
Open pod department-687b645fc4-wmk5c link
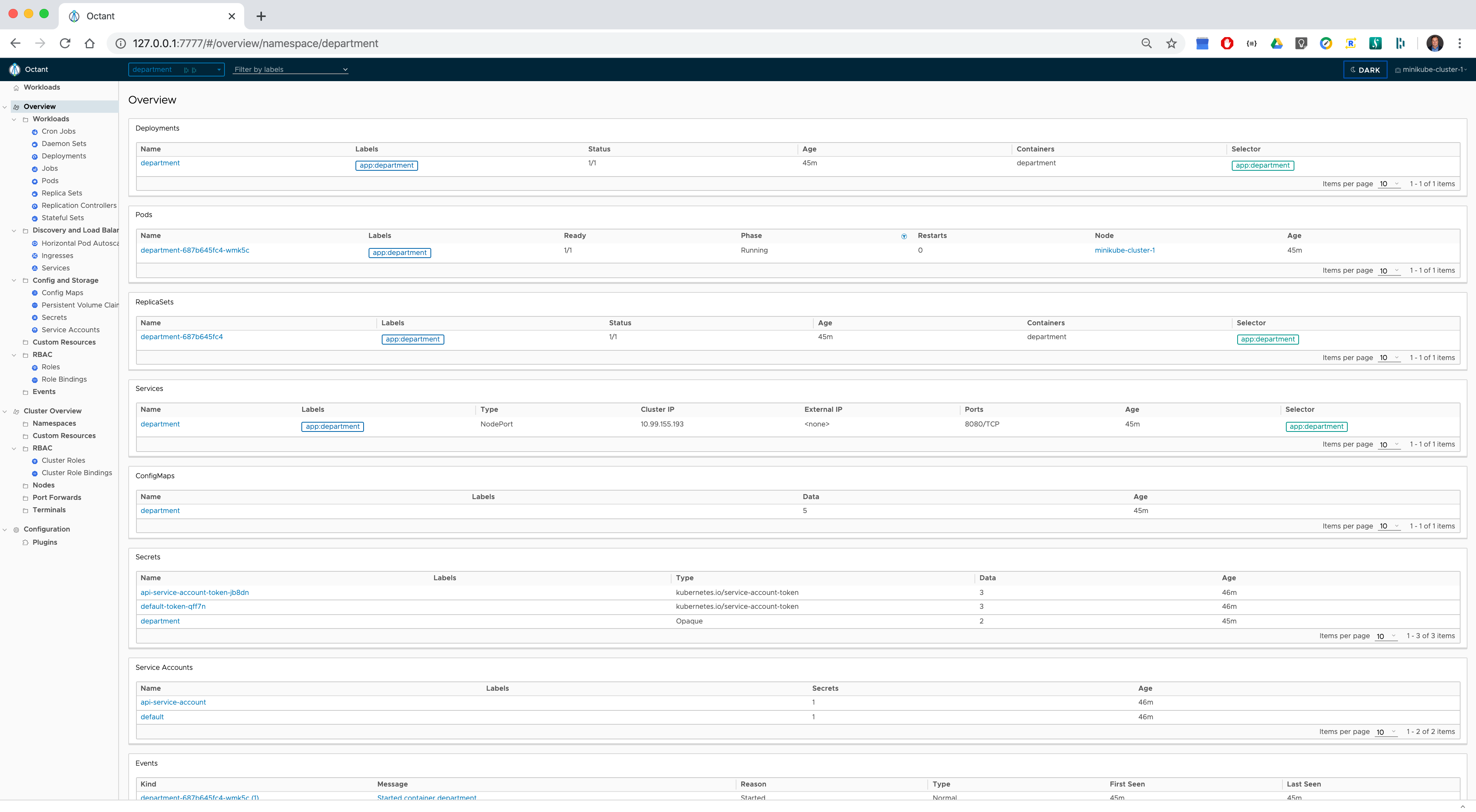pos(195,250)
